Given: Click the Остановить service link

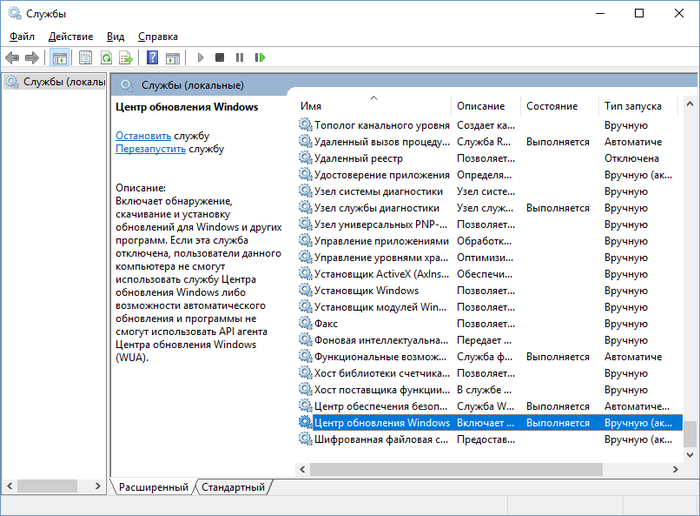Looking at the screenshot, I should (143, 134).
